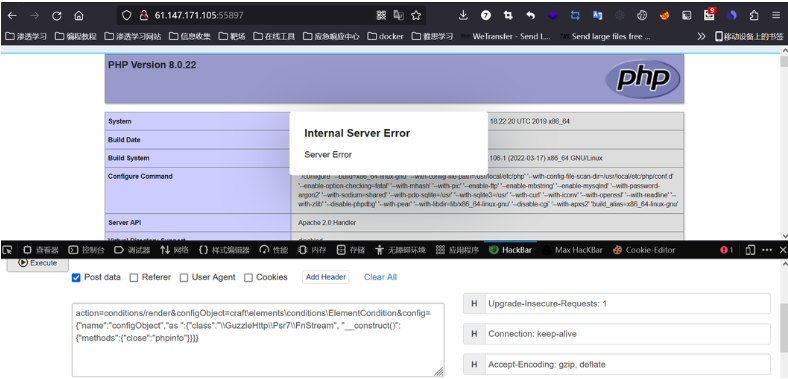Click the address bar URL 61.147.171.105
The width and height of the screenshot is (788, 379).
pos(199,16)
